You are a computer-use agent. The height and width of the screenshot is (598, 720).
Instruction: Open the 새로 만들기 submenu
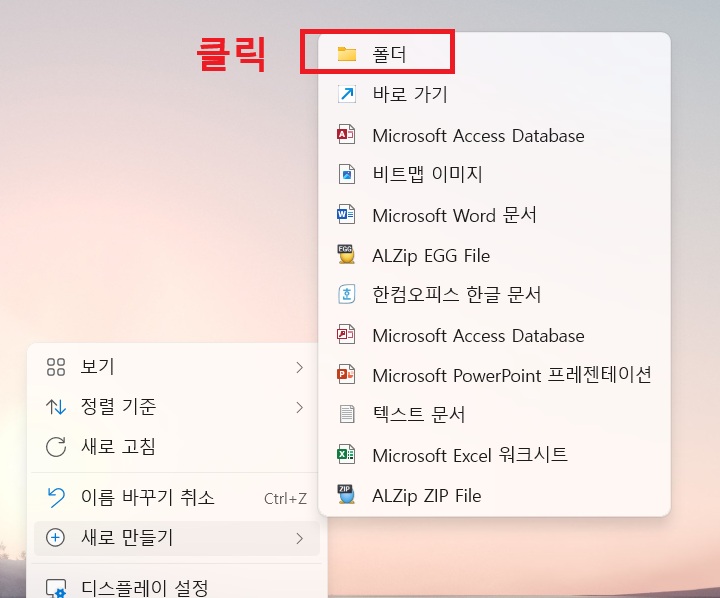click(177, 538)
